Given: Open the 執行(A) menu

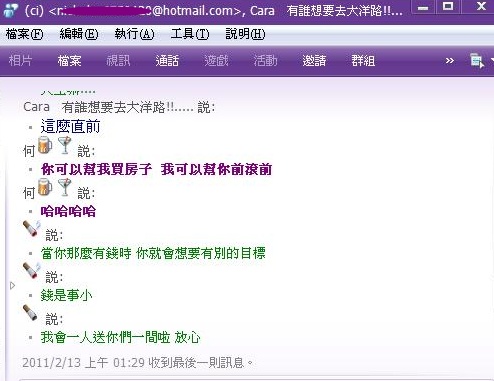Looking at the screenshot, I should (x=134, y=34).
